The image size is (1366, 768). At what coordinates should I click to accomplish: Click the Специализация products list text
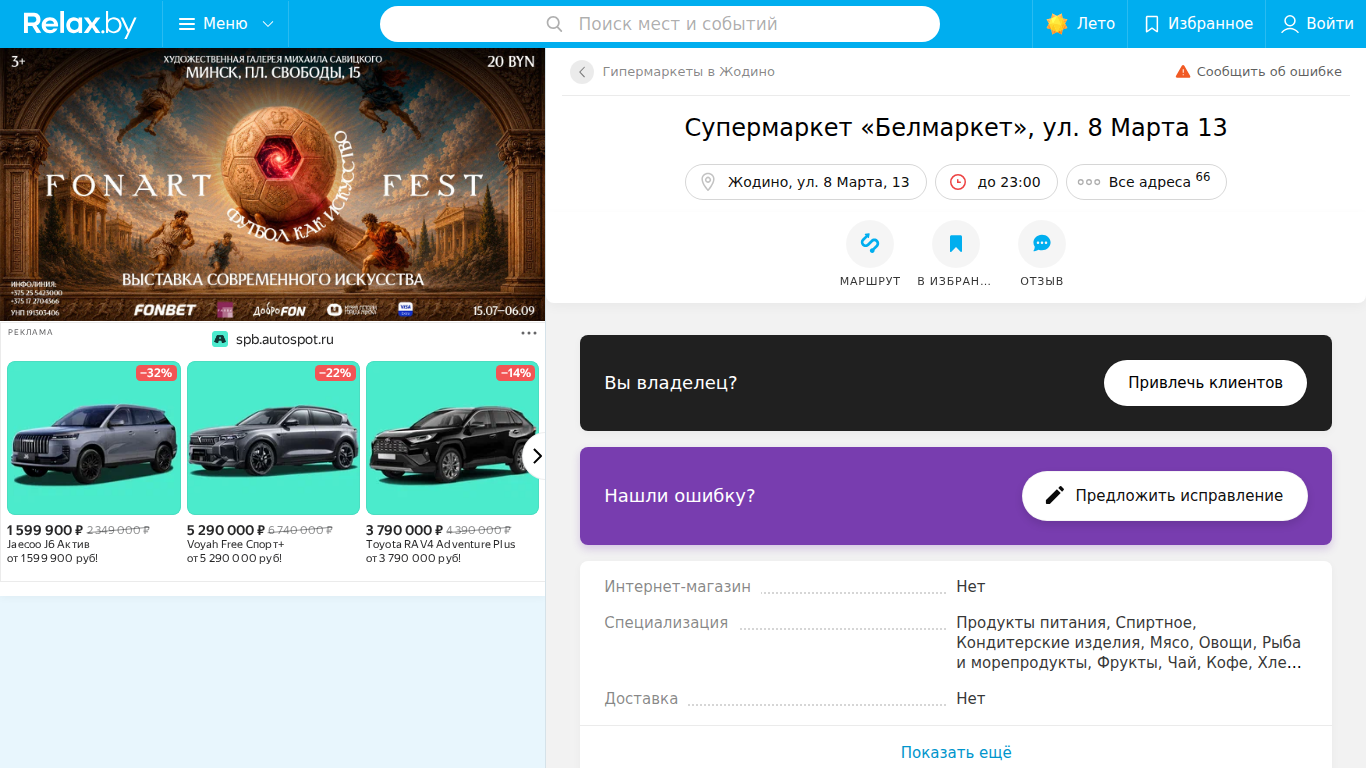[x=1129, y=642]
